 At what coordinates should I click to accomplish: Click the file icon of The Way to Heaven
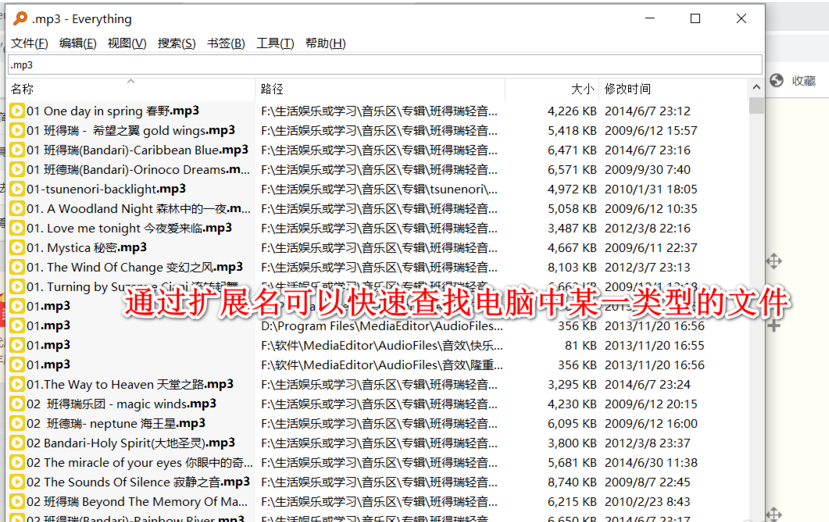tap(17, 384)
